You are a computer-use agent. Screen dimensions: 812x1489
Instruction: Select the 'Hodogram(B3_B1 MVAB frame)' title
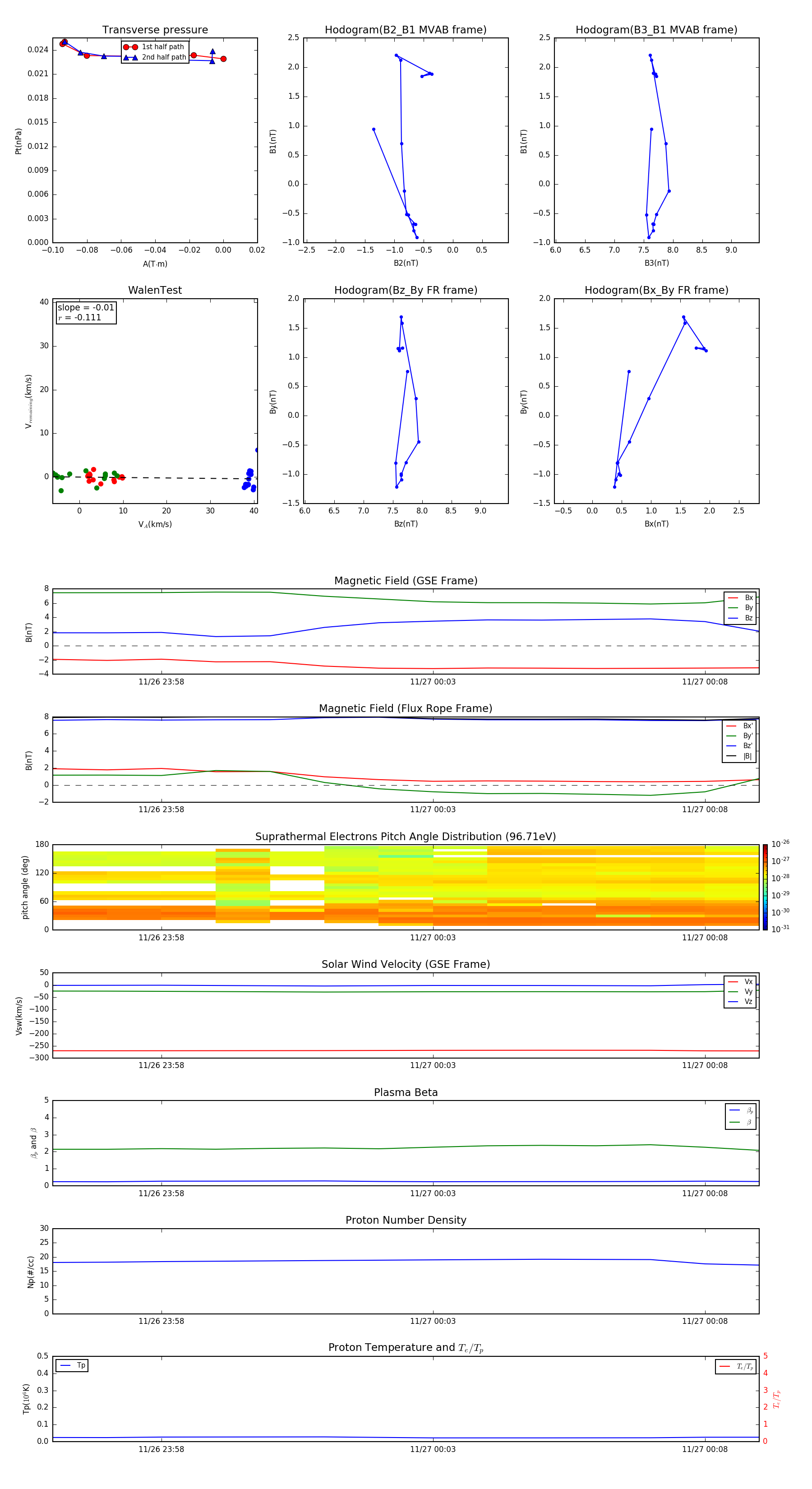(656, 30)
